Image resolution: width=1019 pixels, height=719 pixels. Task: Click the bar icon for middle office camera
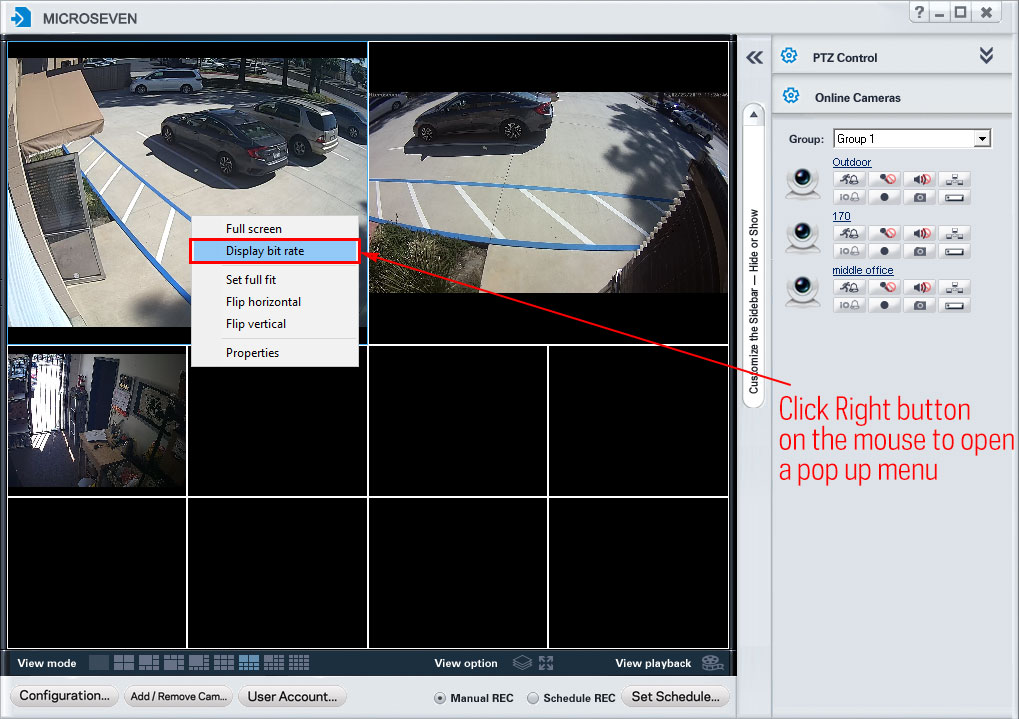coord(955,305)
